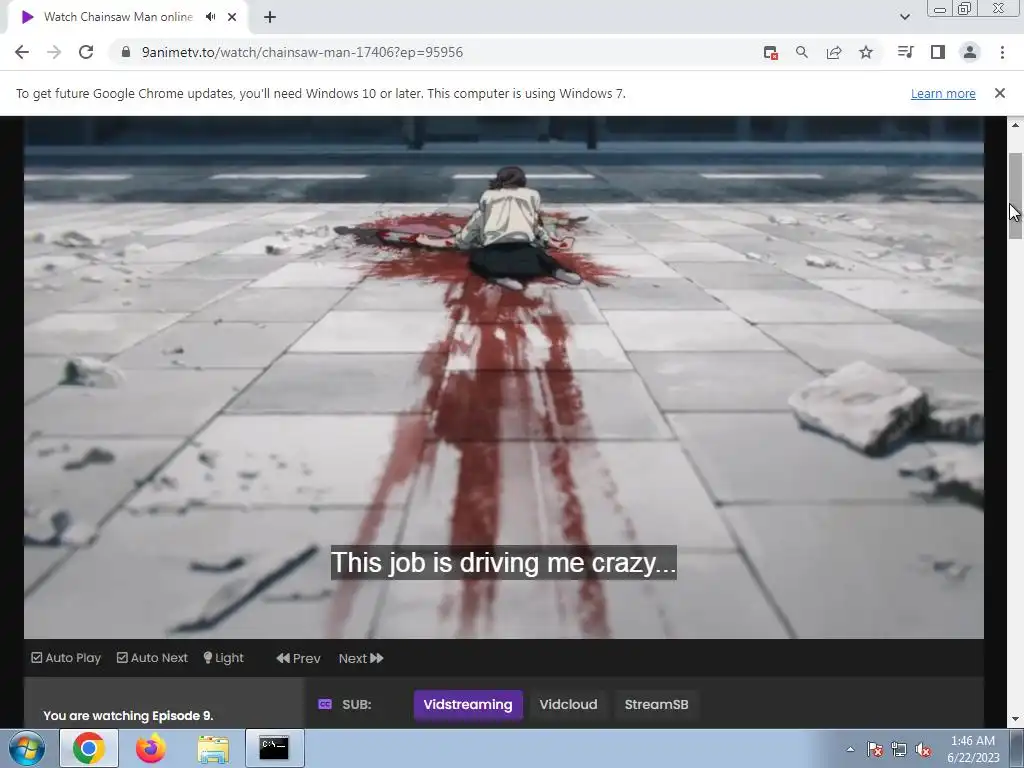Share this page icon
Viewport: 1024px width, 768px height.
[834, 52]
